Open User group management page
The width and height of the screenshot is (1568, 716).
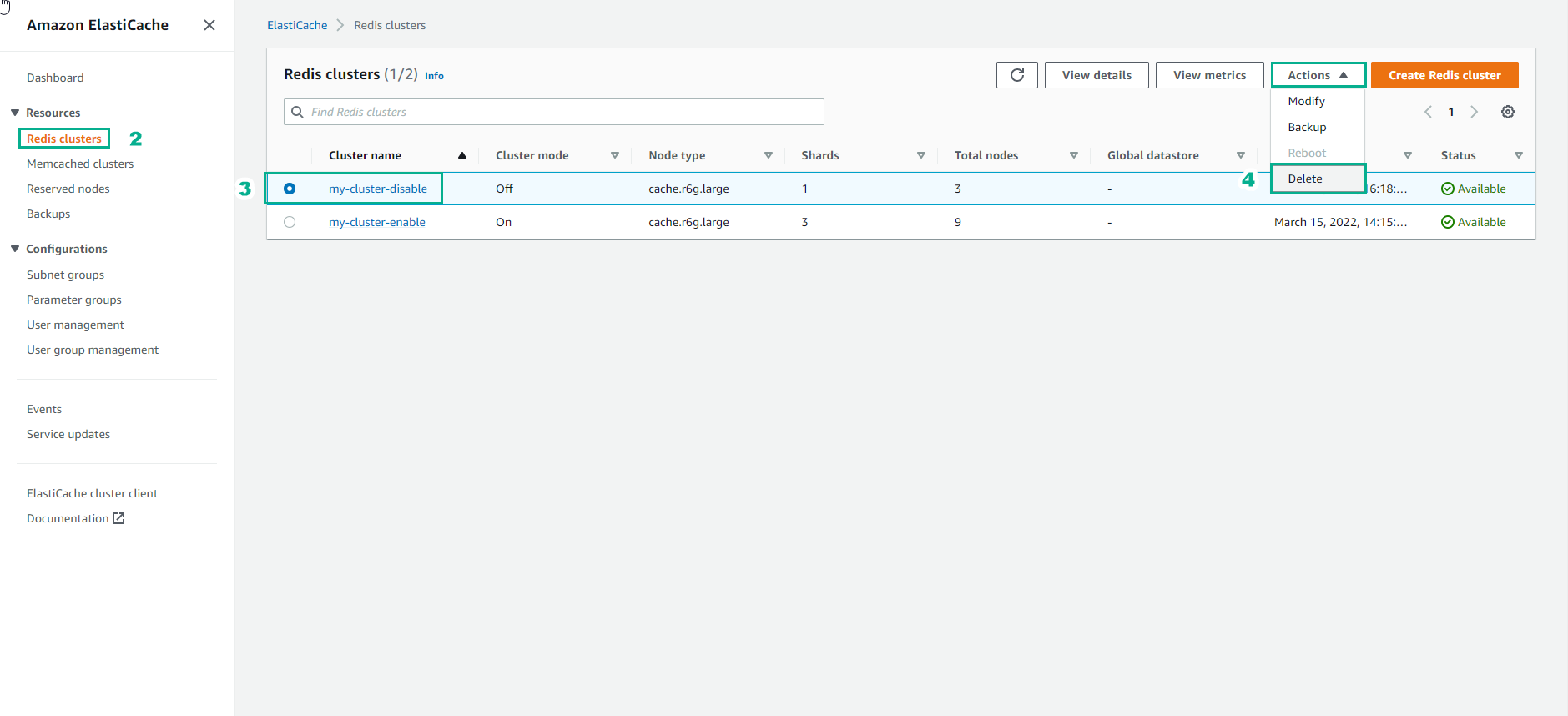[93, 350]
